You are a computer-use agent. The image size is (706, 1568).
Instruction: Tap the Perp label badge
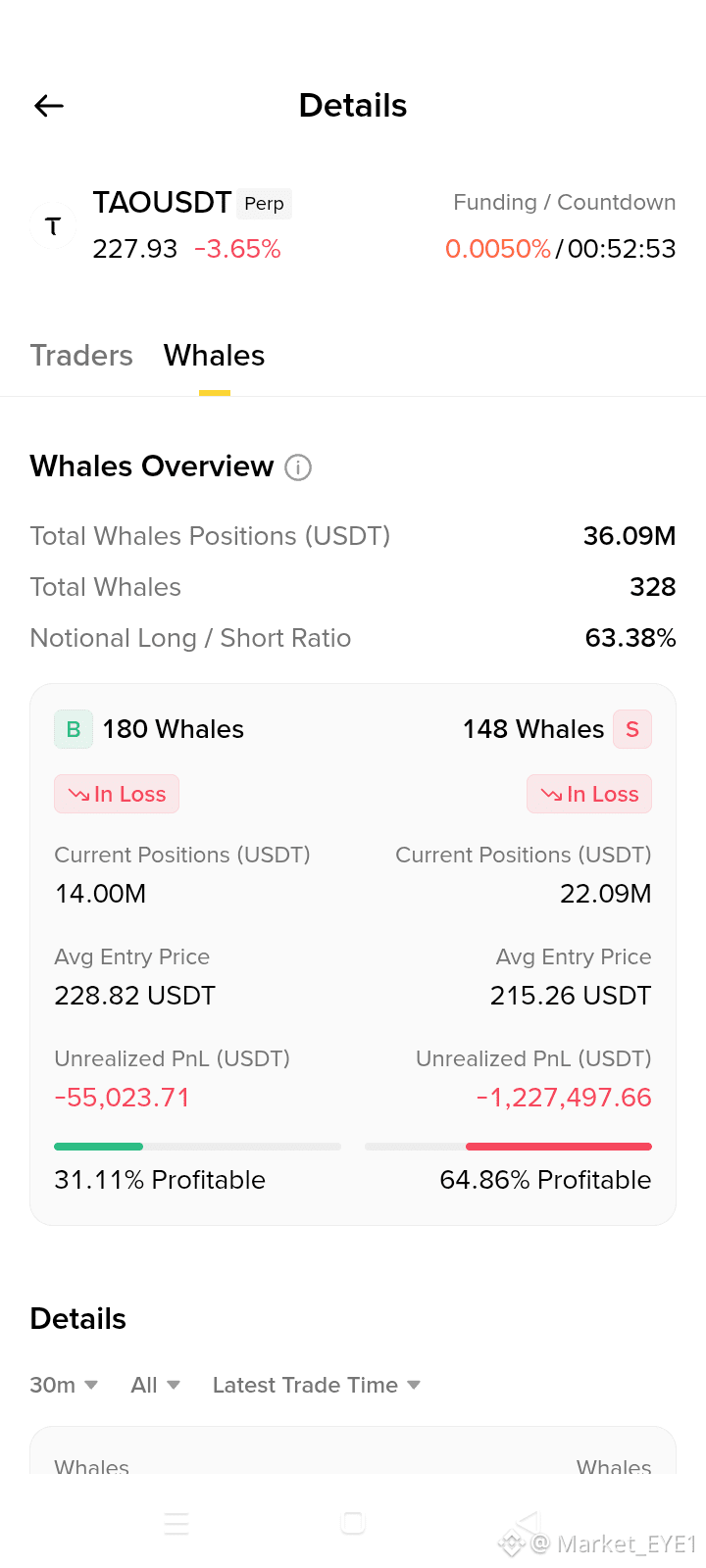[x=264, y=204]
